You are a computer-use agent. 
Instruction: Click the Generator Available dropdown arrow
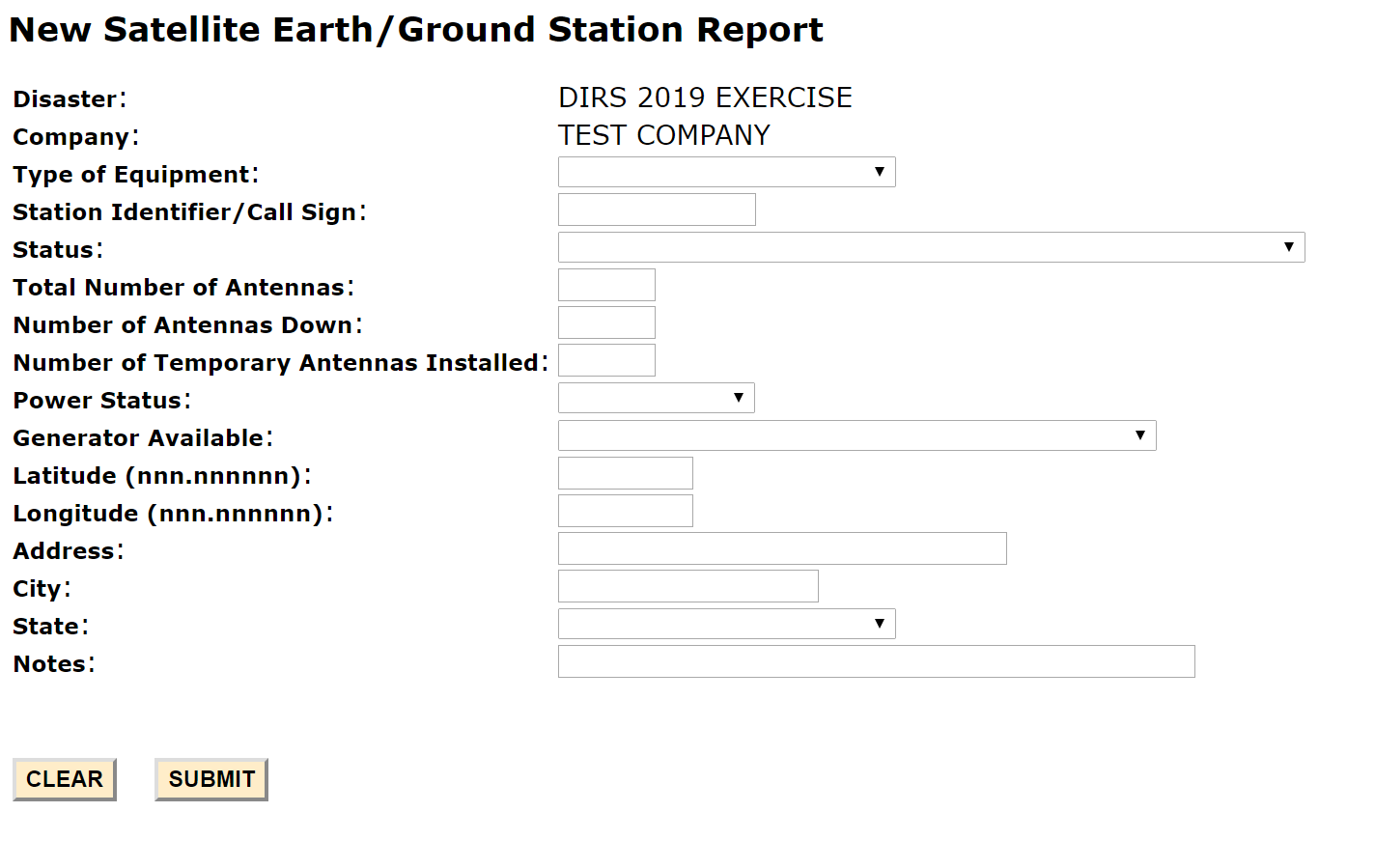click(1140, 435)
